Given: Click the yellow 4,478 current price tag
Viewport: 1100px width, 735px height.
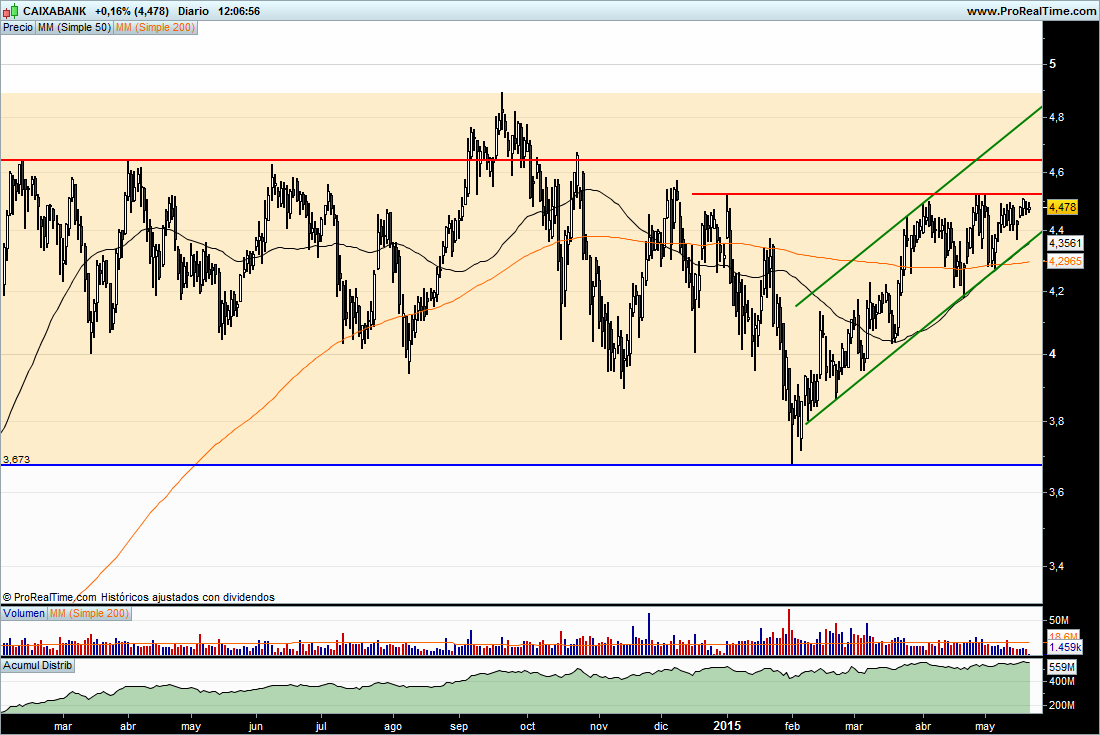Looking at the screenshot, I should click(x=1062, y=207).
